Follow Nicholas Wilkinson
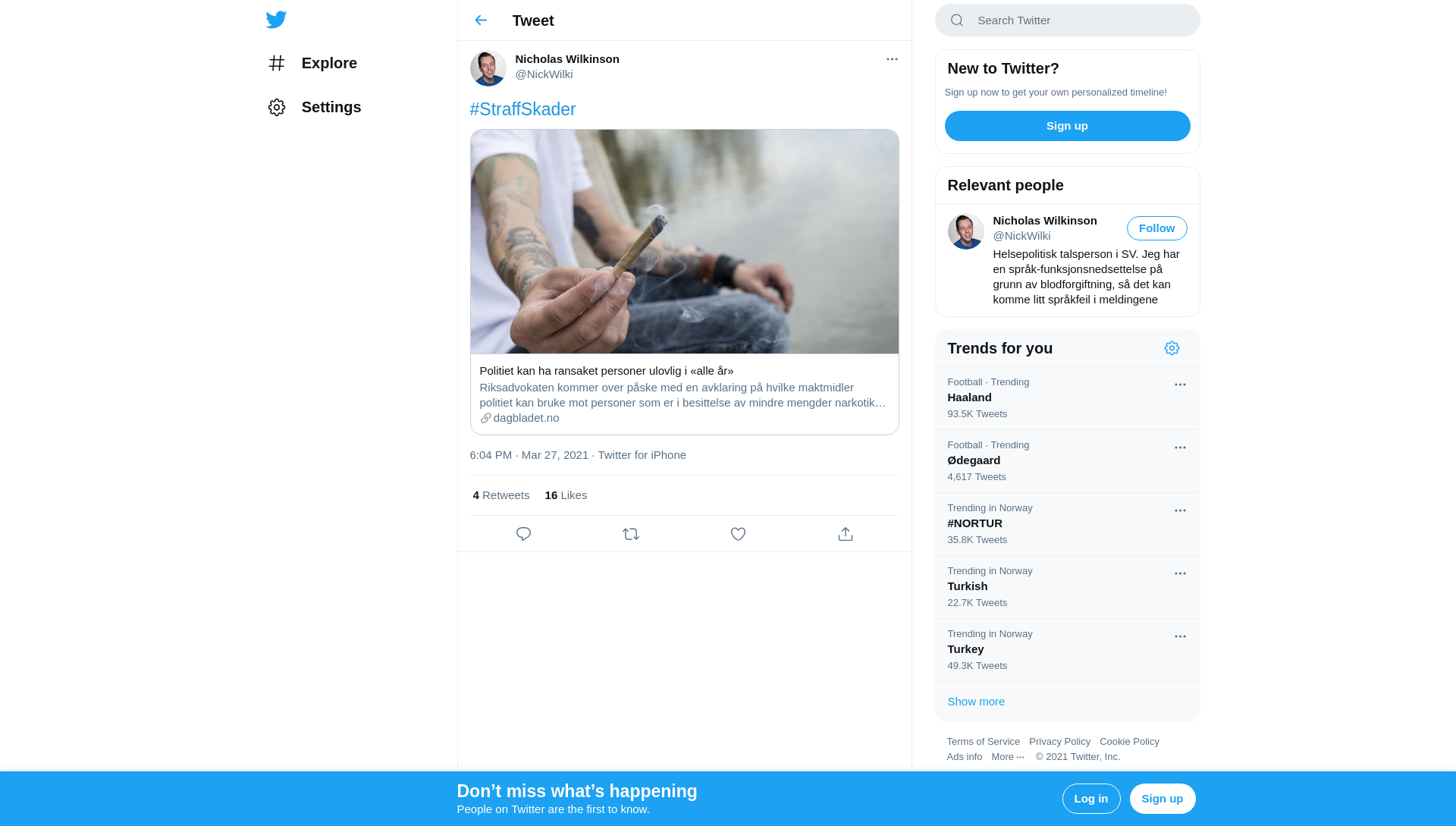This screenshot has height=826, width=1456. (1156, 228)
